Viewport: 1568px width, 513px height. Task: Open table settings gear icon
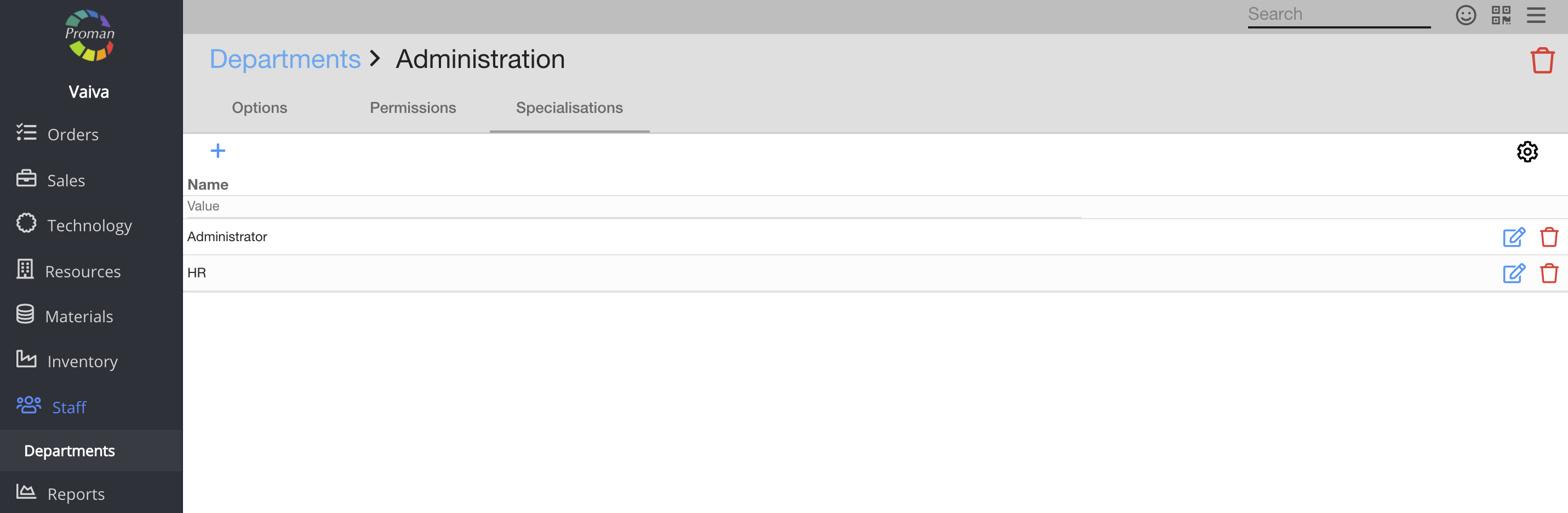[x=1526, y=152]
